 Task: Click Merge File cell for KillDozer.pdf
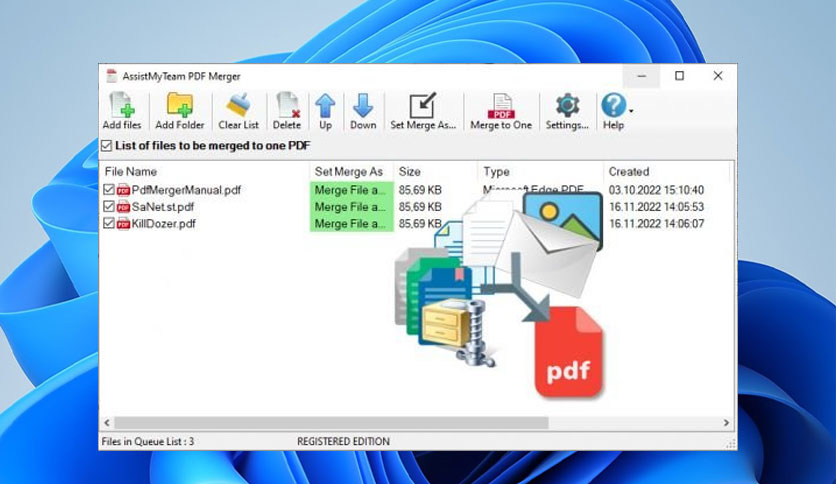pos(351,223)
